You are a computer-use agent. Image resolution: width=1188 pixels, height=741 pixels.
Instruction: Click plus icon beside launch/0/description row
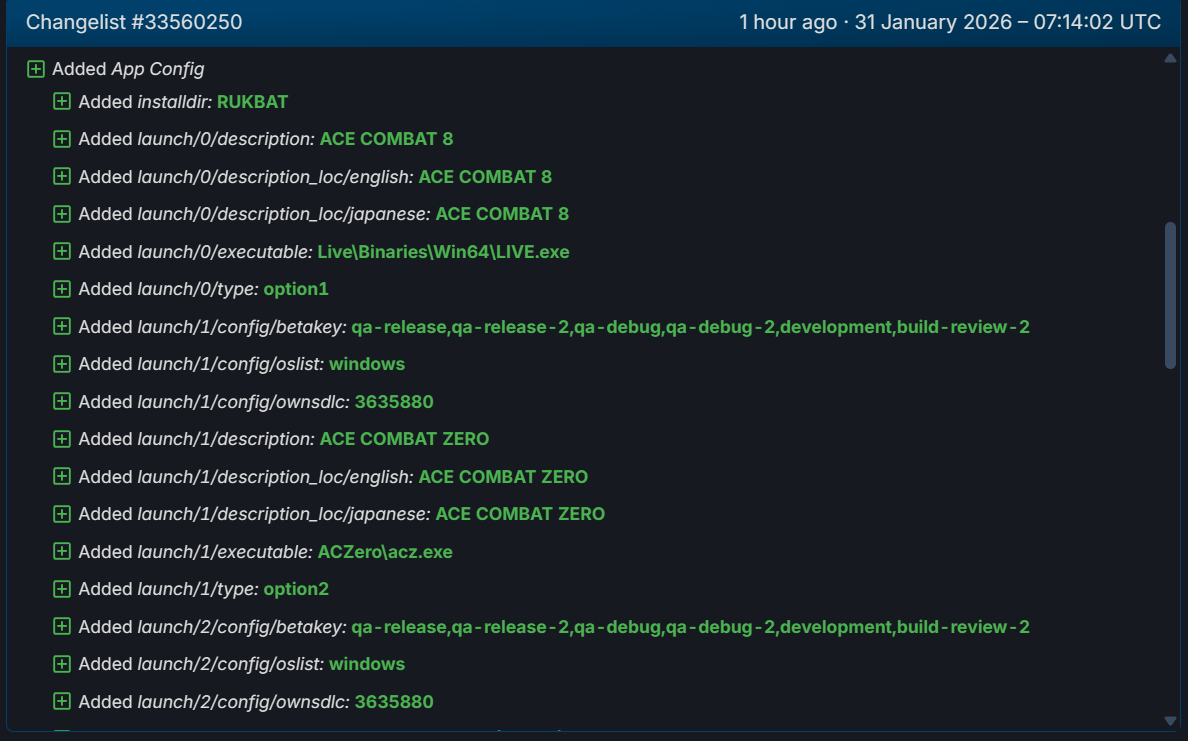pos(62,139)
